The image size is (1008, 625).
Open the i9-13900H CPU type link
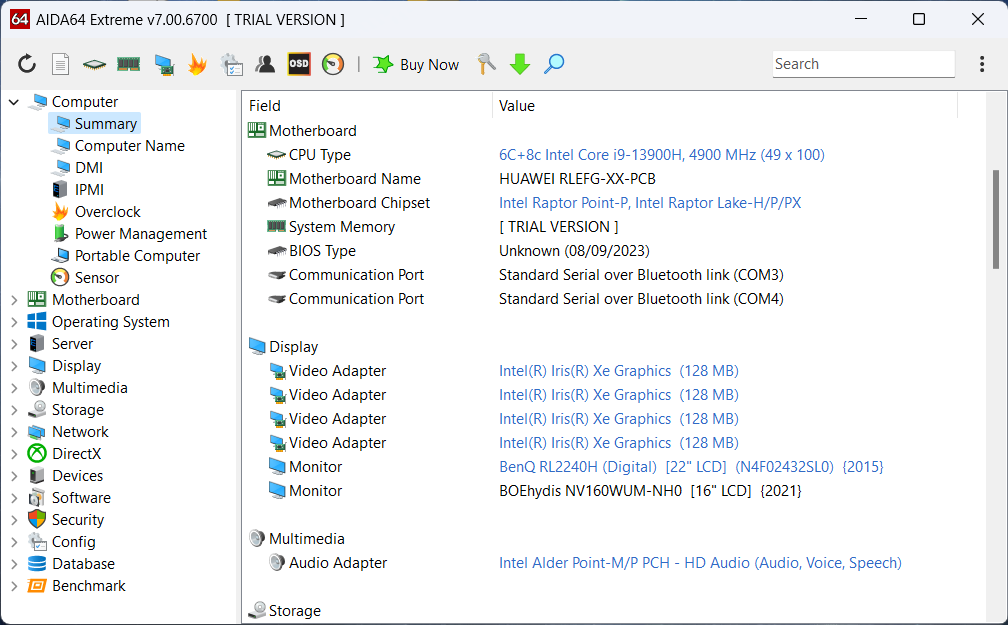662,155
